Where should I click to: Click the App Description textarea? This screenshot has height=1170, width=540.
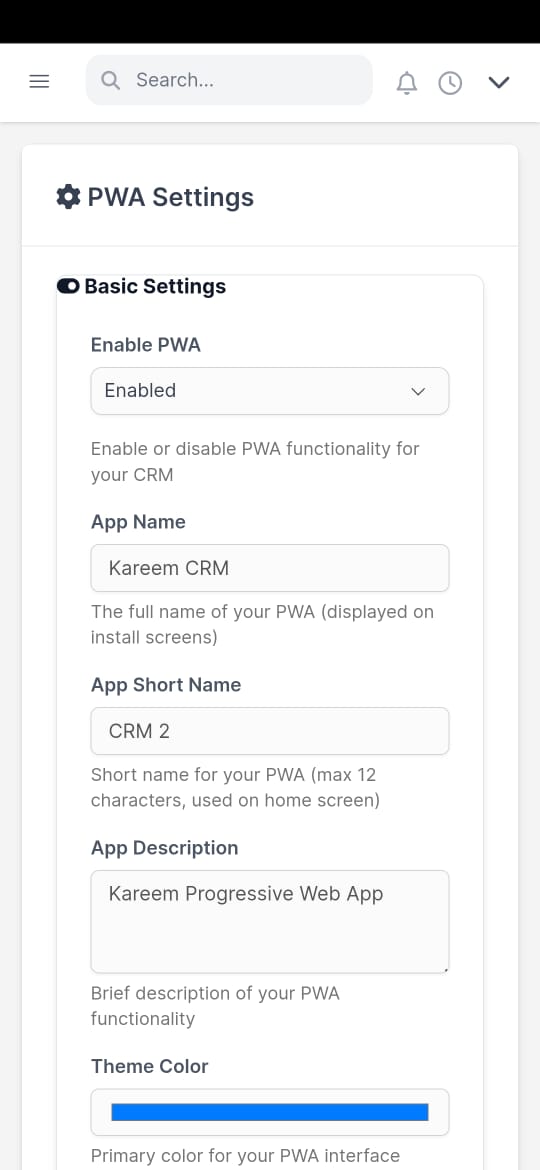[270, 922]
